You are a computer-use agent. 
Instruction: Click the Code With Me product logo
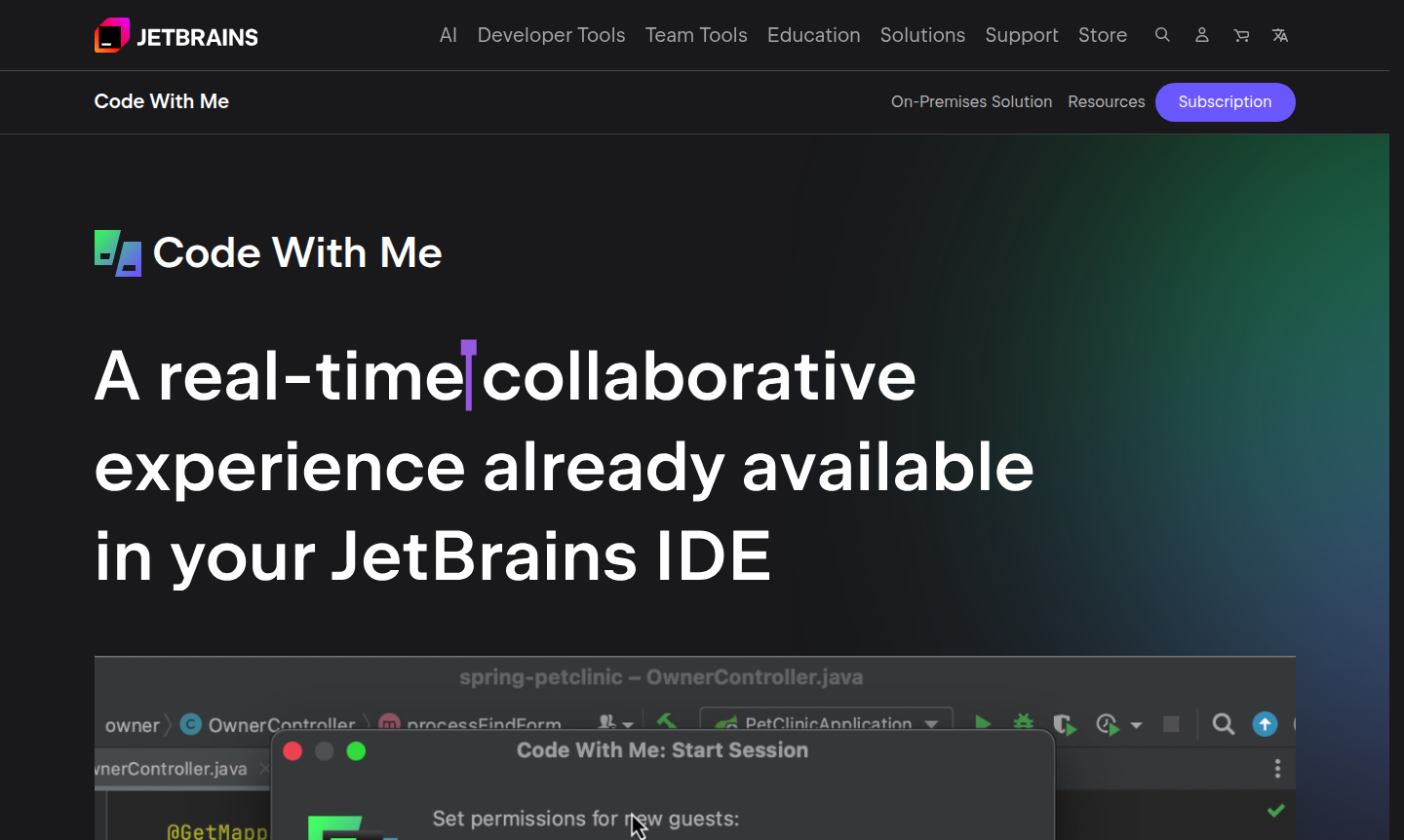(118, 253)
